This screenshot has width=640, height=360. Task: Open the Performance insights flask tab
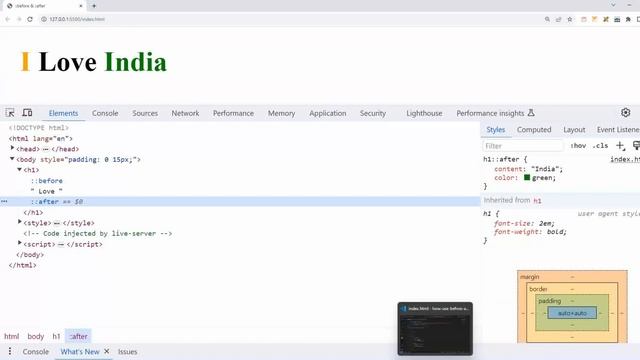pyautogui.click(x=495, y=113)
